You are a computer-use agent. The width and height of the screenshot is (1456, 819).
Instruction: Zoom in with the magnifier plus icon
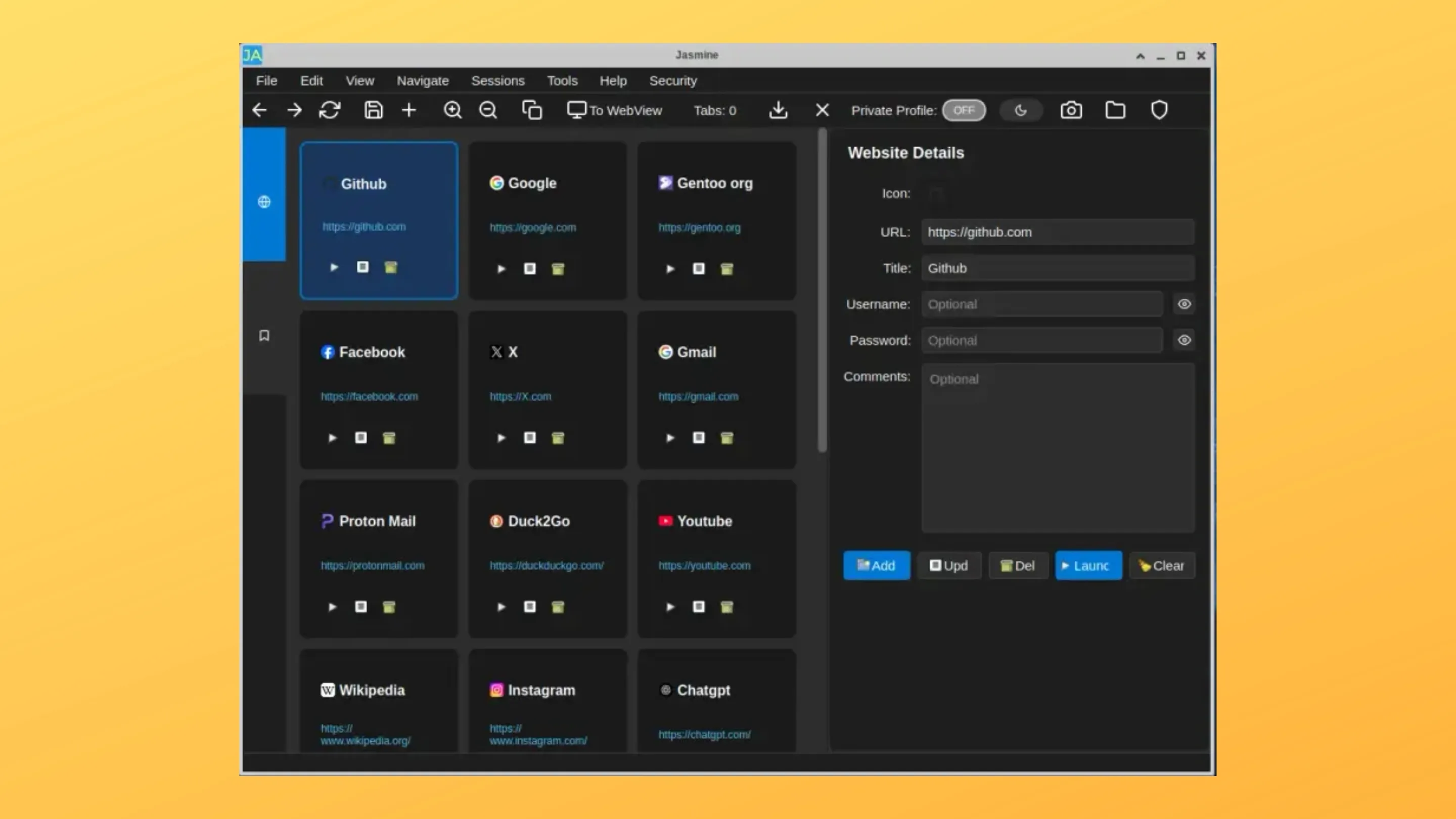(453, 110)
